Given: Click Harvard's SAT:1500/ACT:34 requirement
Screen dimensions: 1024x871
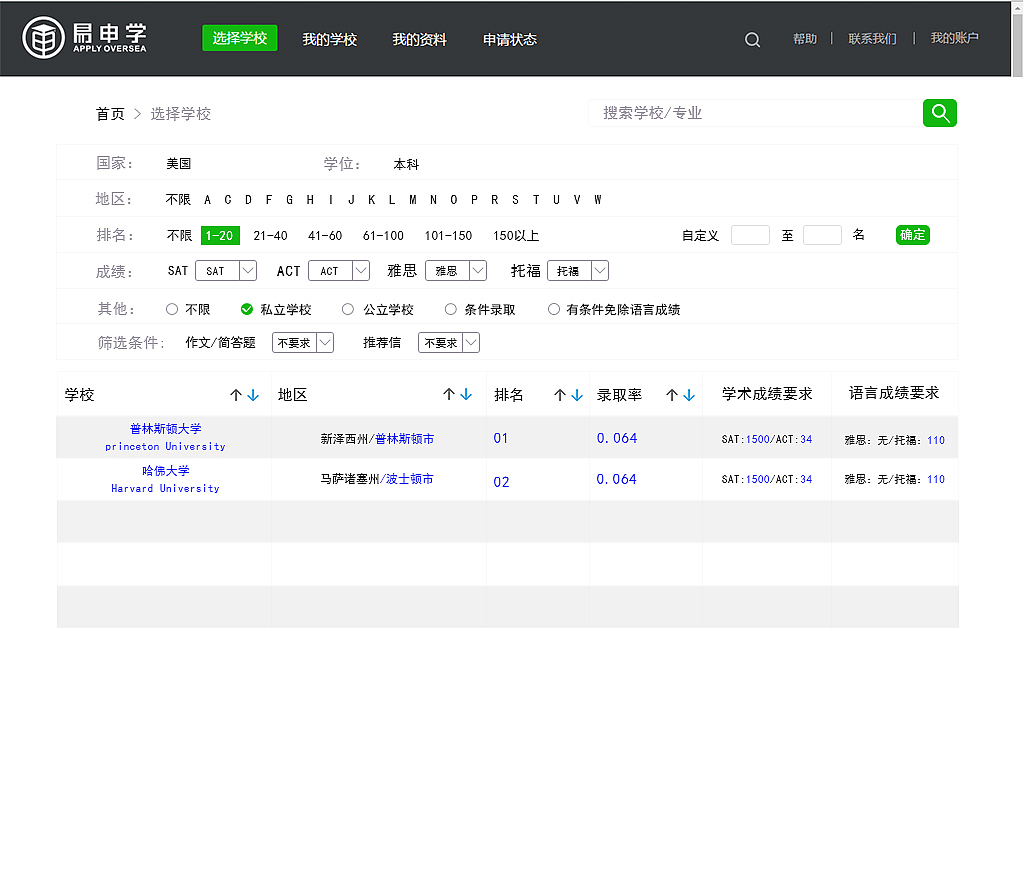Looking at the screenshot, I should point(767,479).
